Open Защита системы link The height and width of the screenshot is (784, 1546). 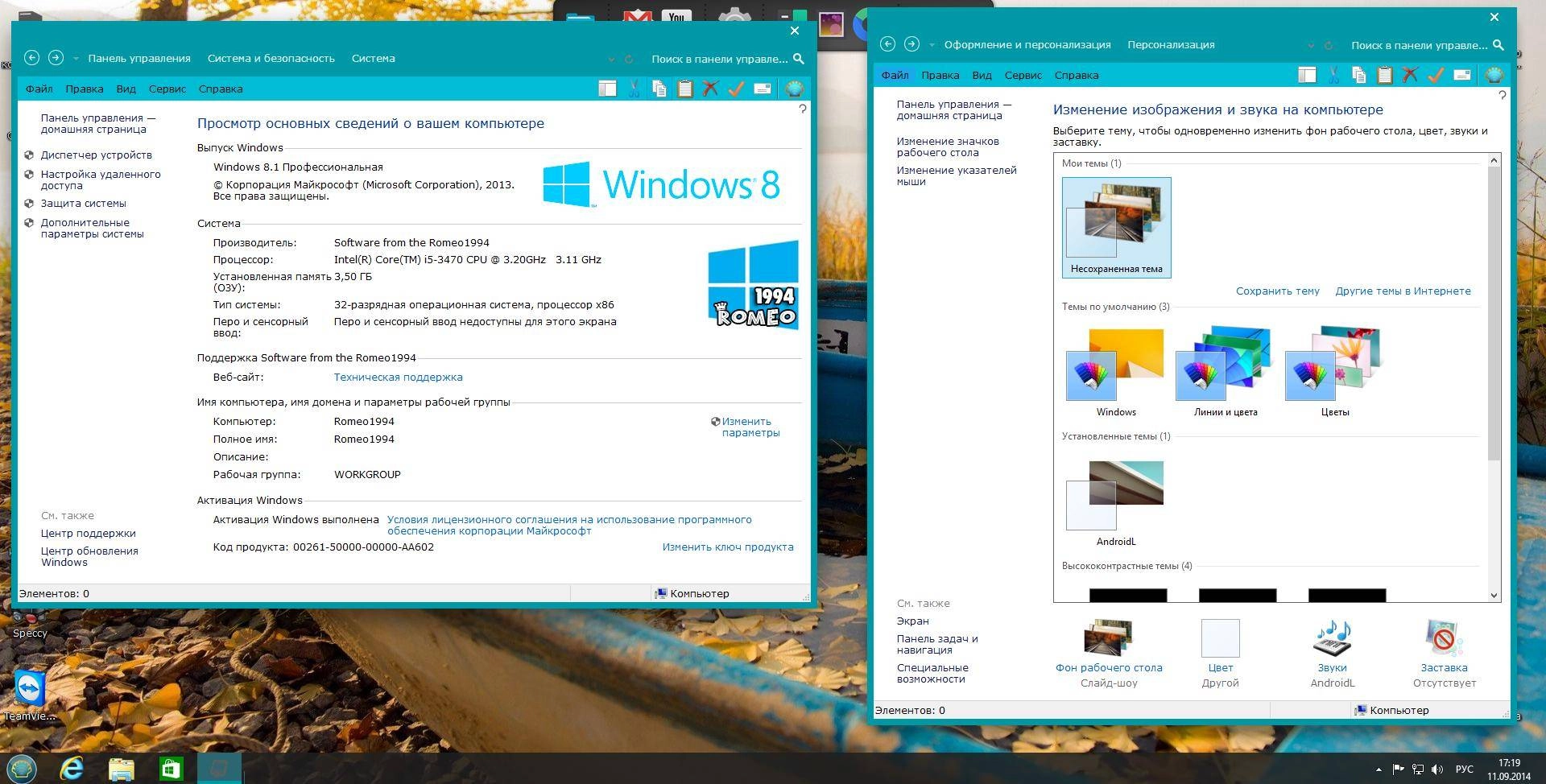click(83, 203)
